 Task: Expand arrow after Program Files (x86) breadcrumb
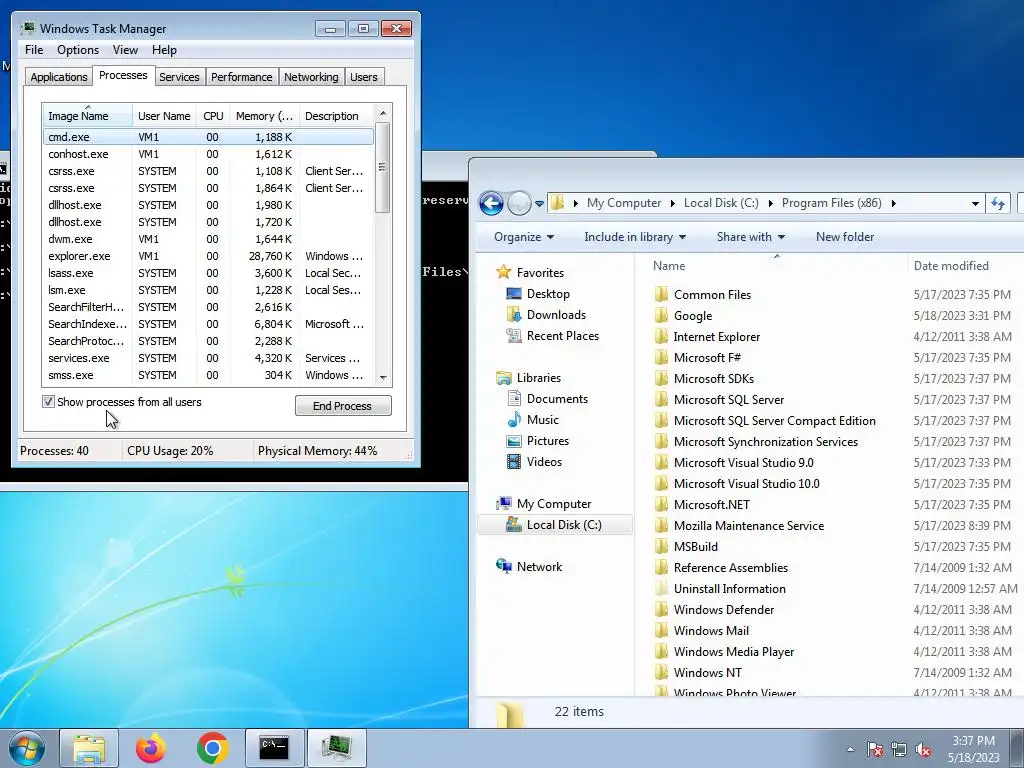[893, 203]
